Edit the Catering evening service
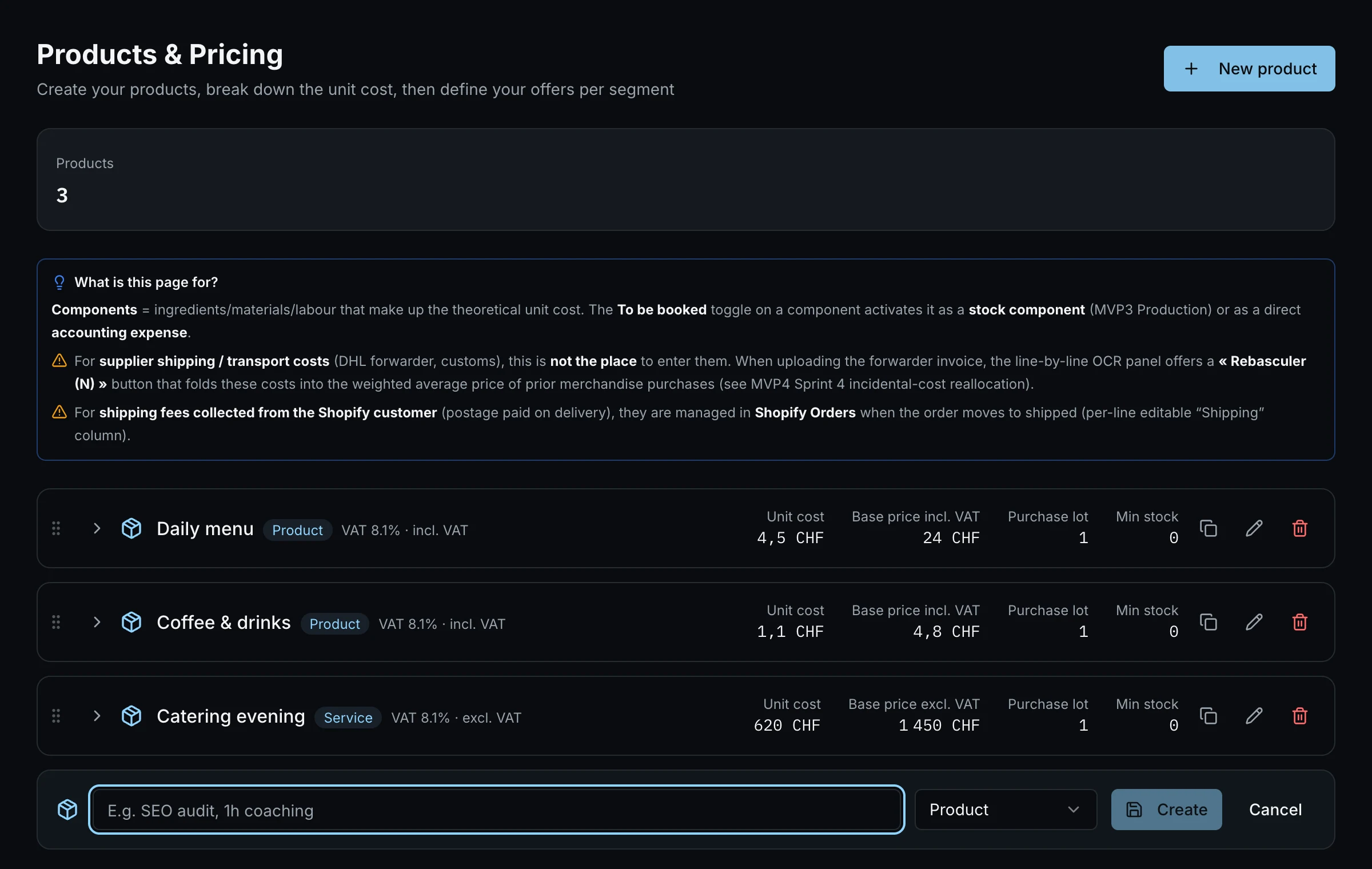Image resolution: width=1372 pixels, height=869 pixels. [x=1254, y=716]
